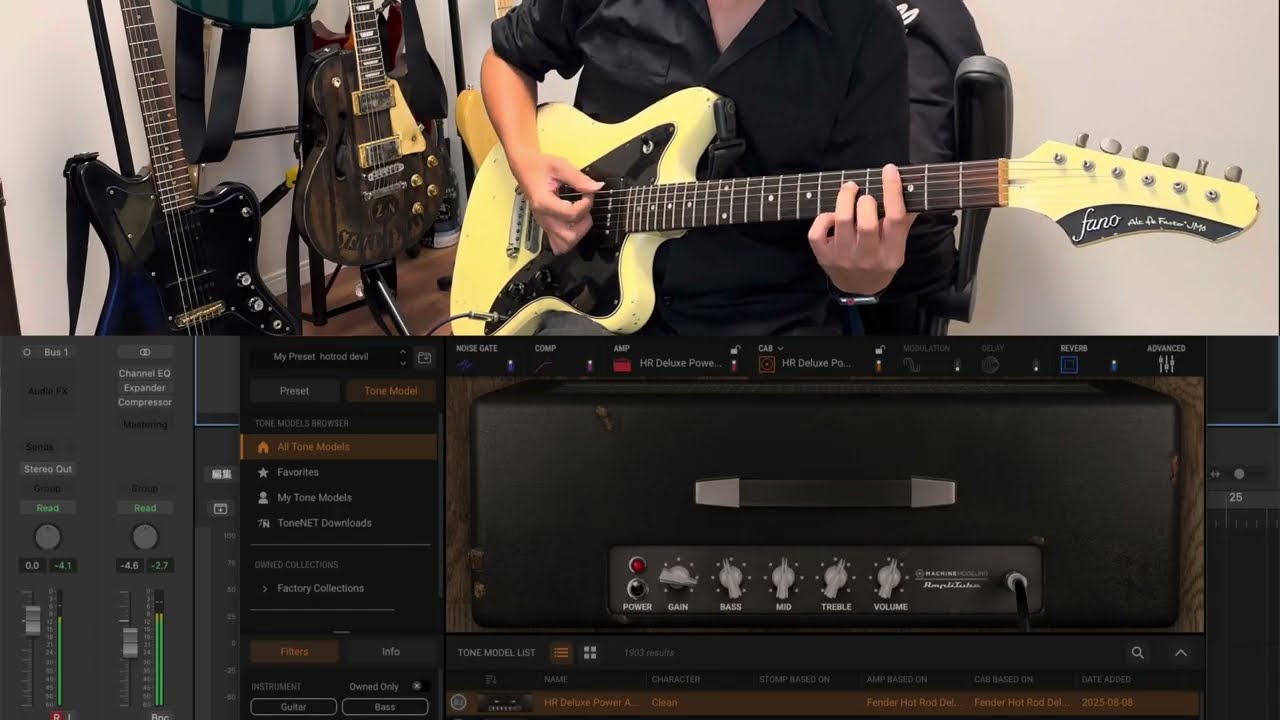The image size is (1280, 720).
Task: Filter by Guitar instrument
Action: click(293, 707)
